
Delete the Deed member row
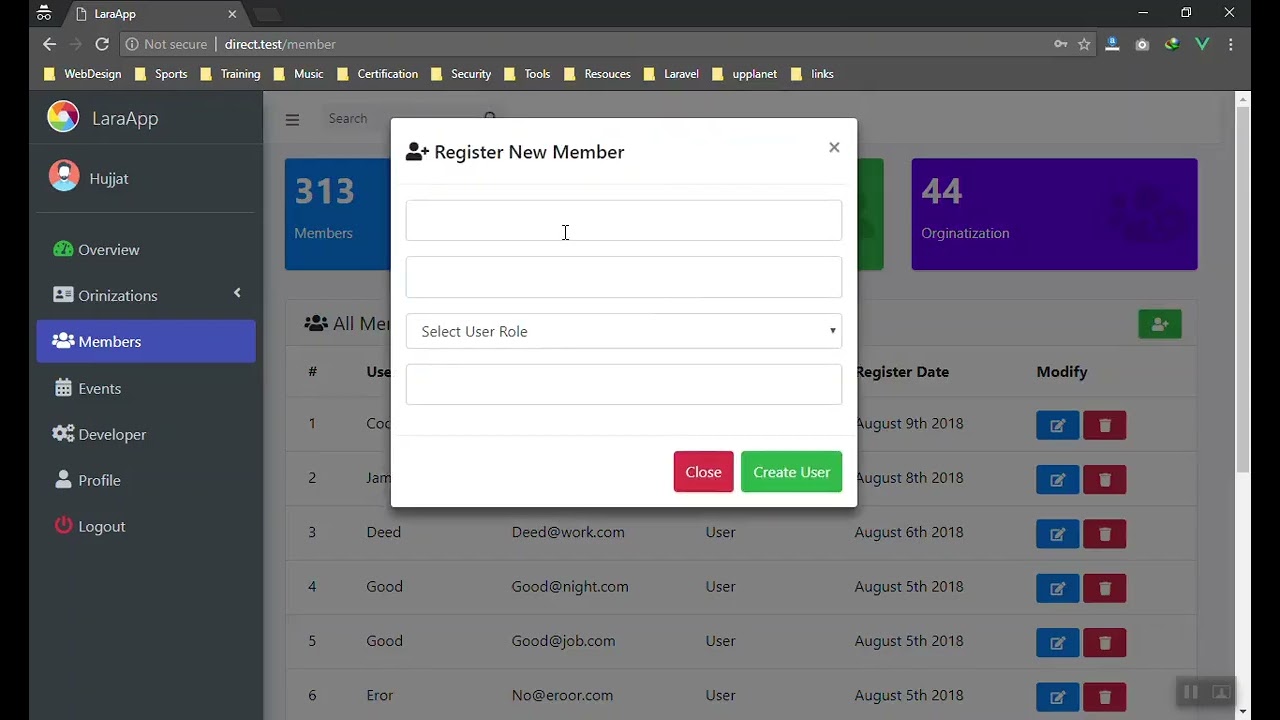(1105, 534)
